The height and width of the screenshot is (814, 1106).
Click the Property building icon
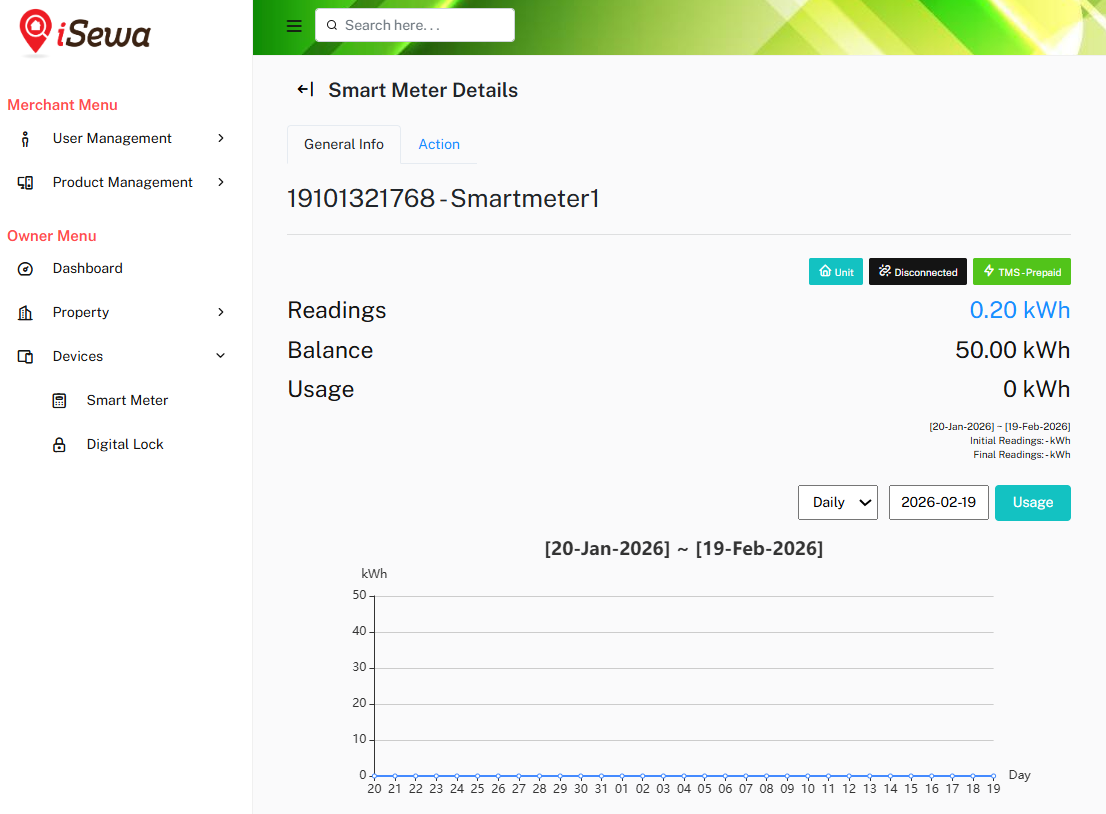click(x=26, y=313)
